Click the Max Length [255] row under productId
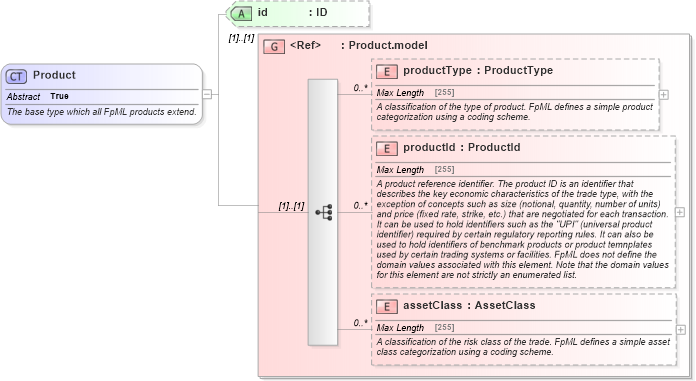Image resolution: width=696 pixels, height=381 pixels. (523, 170)
